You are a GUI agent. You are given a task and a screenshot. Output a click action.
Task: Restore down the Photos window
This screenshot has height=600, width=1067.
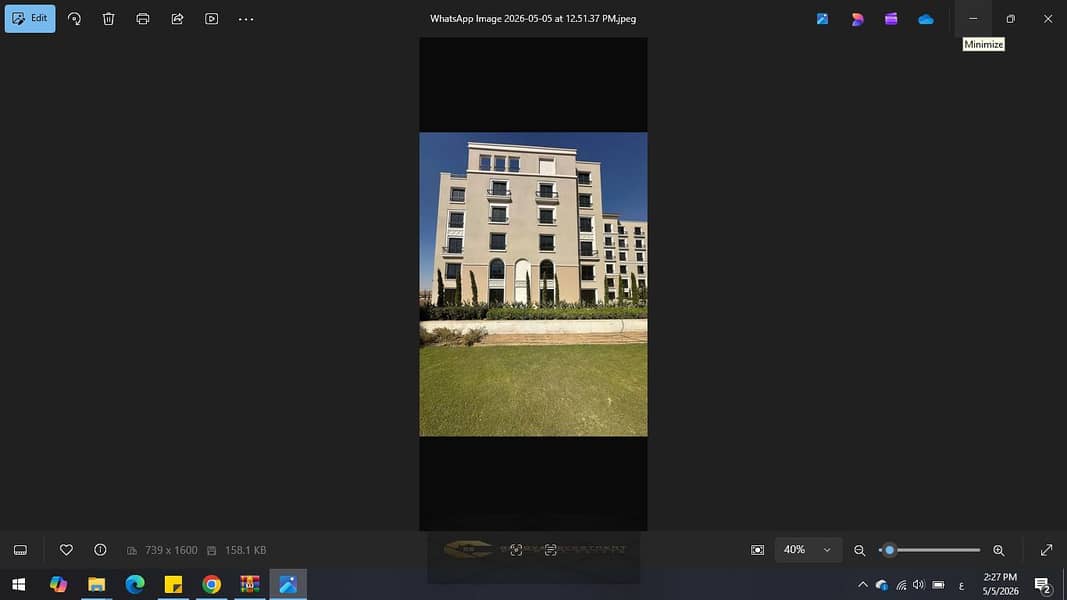coord(1011,19)
